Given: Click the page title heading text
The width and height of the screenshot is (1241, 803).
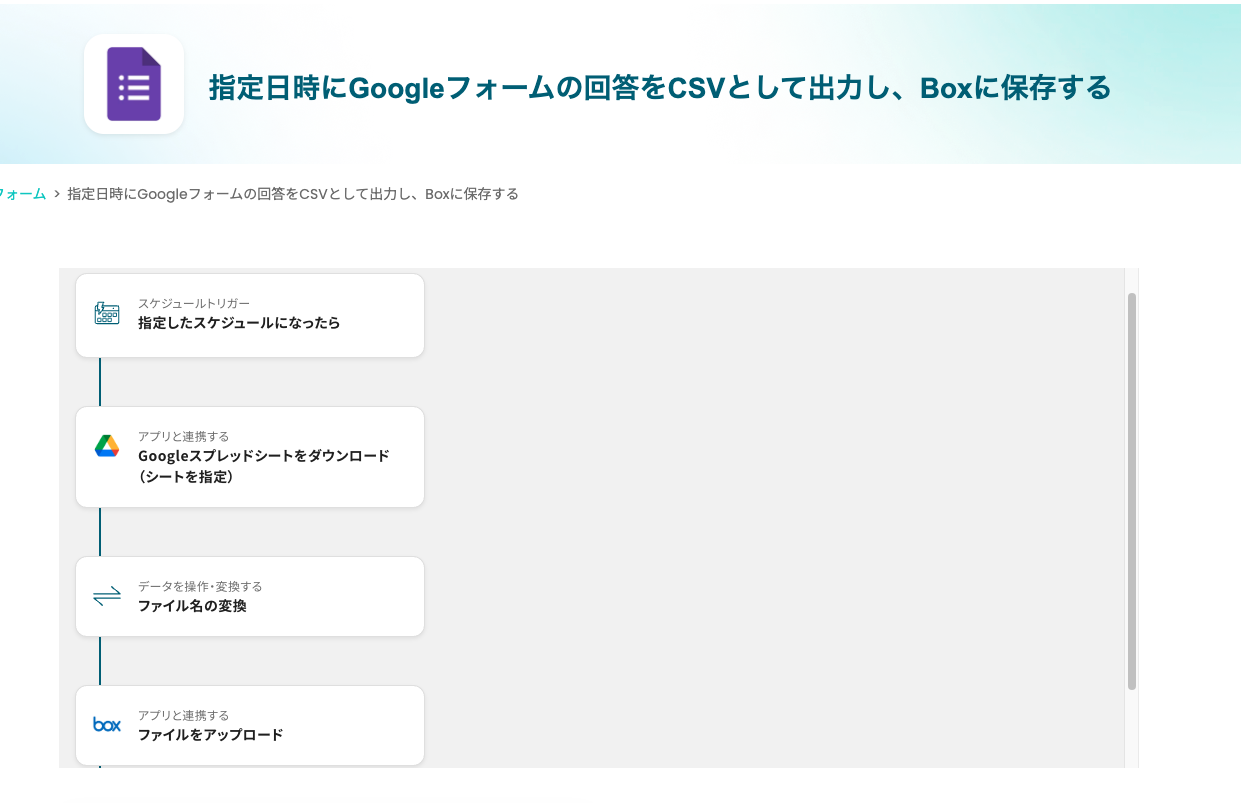Looking at the screenshot, I should 660,88.
